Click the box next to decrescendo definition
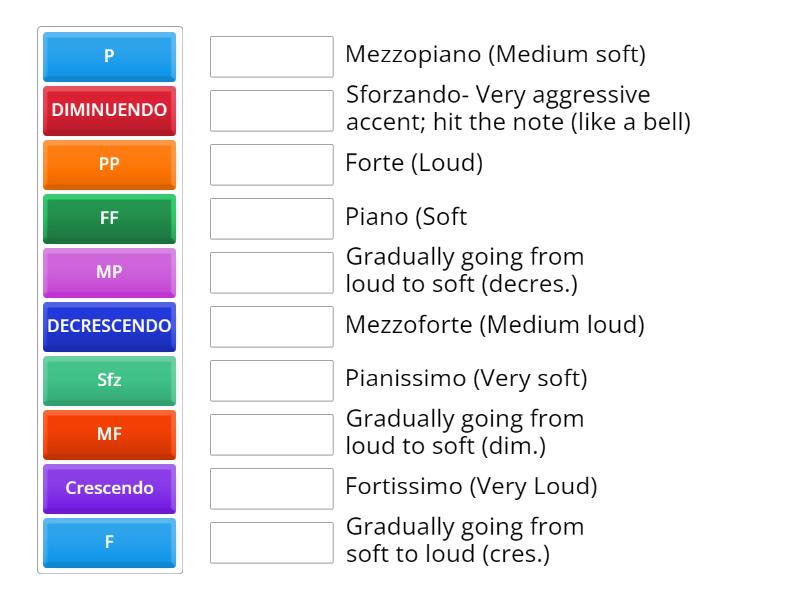The width and height of the screenshot is (800, 600). (271, 272)
